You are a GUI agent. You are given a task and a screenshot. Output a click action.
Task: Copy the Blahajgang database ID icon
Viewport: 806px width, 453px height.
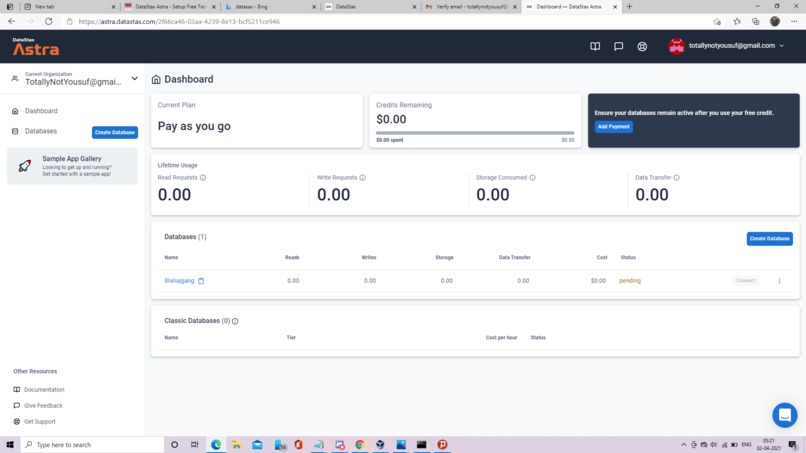pyautogui.click(x=201, y=281)
